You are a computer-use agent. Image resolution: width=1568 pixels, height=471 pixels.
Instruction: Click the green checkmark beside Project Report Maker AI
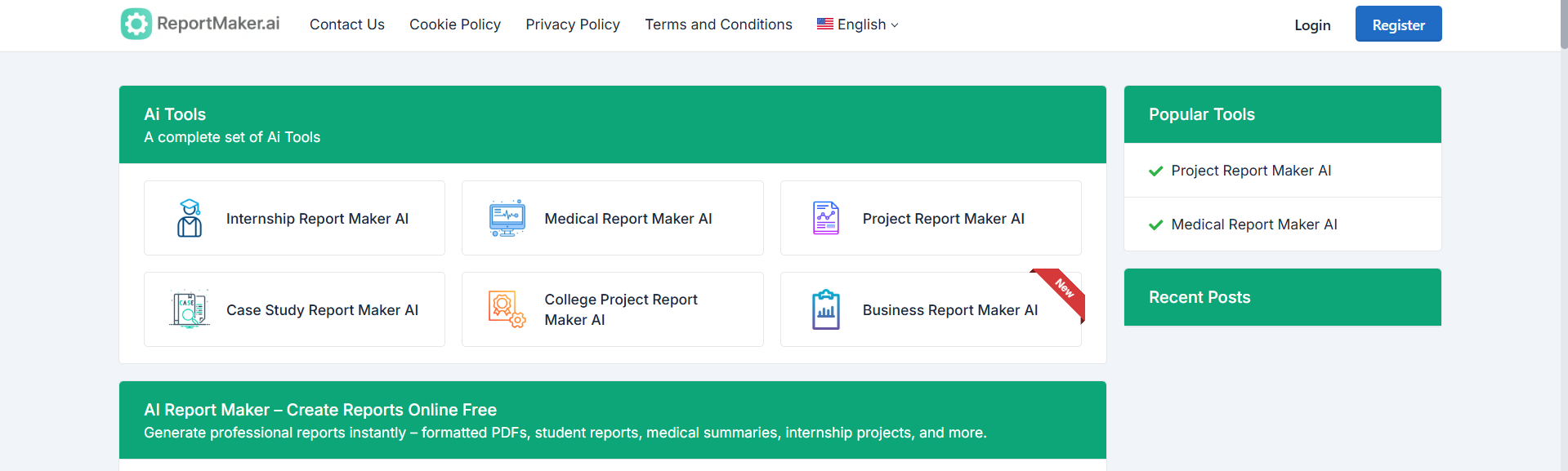coord(1155,171)
